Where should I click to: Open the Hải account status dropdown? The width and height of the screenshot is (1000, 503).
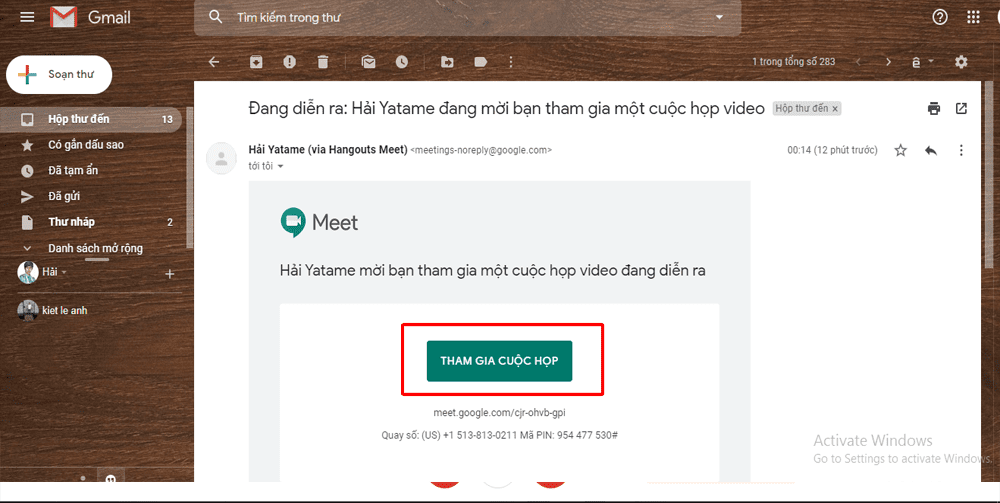(64, 272)
